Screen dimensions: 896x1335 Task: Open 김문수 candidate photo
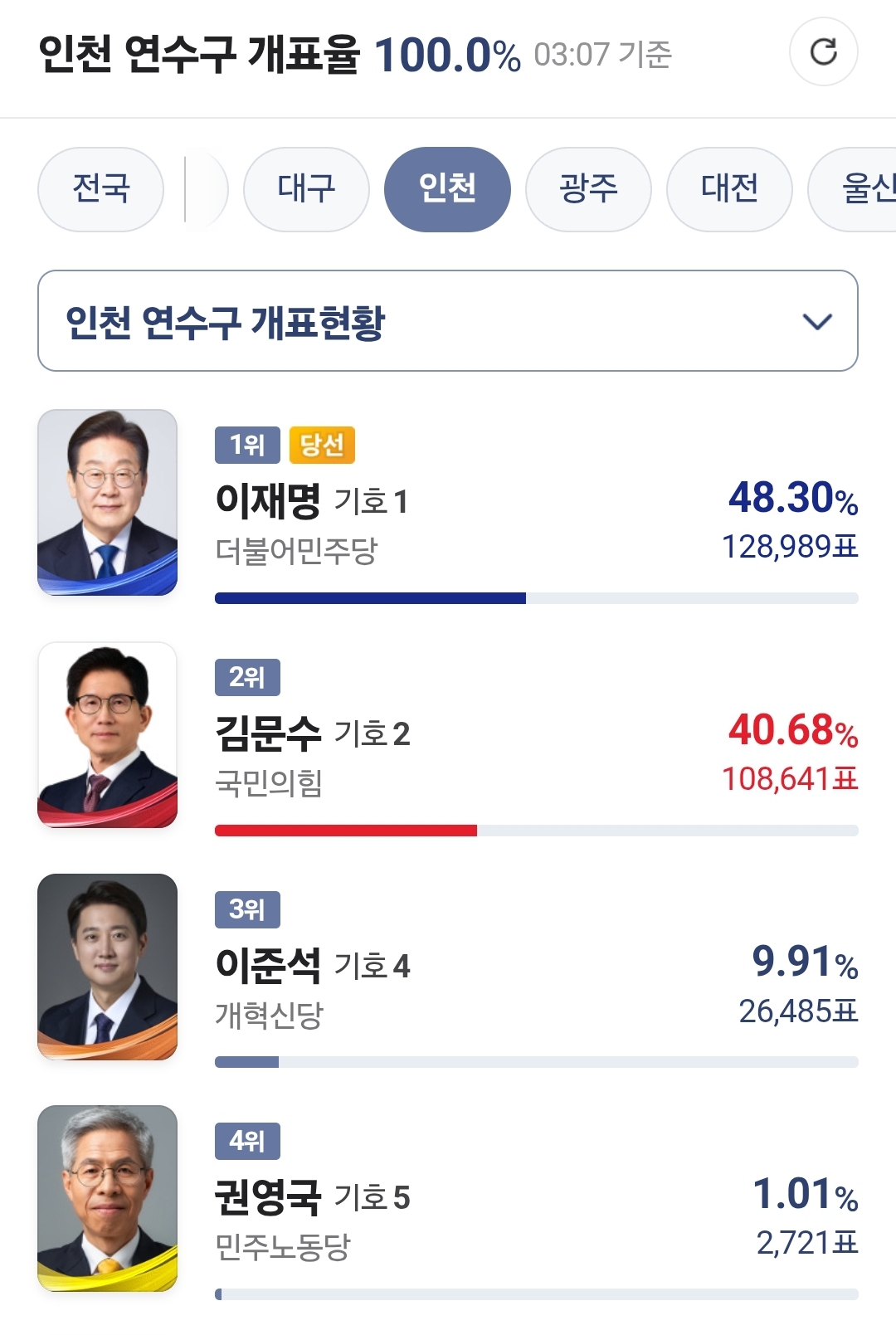[x=108, y=735]
